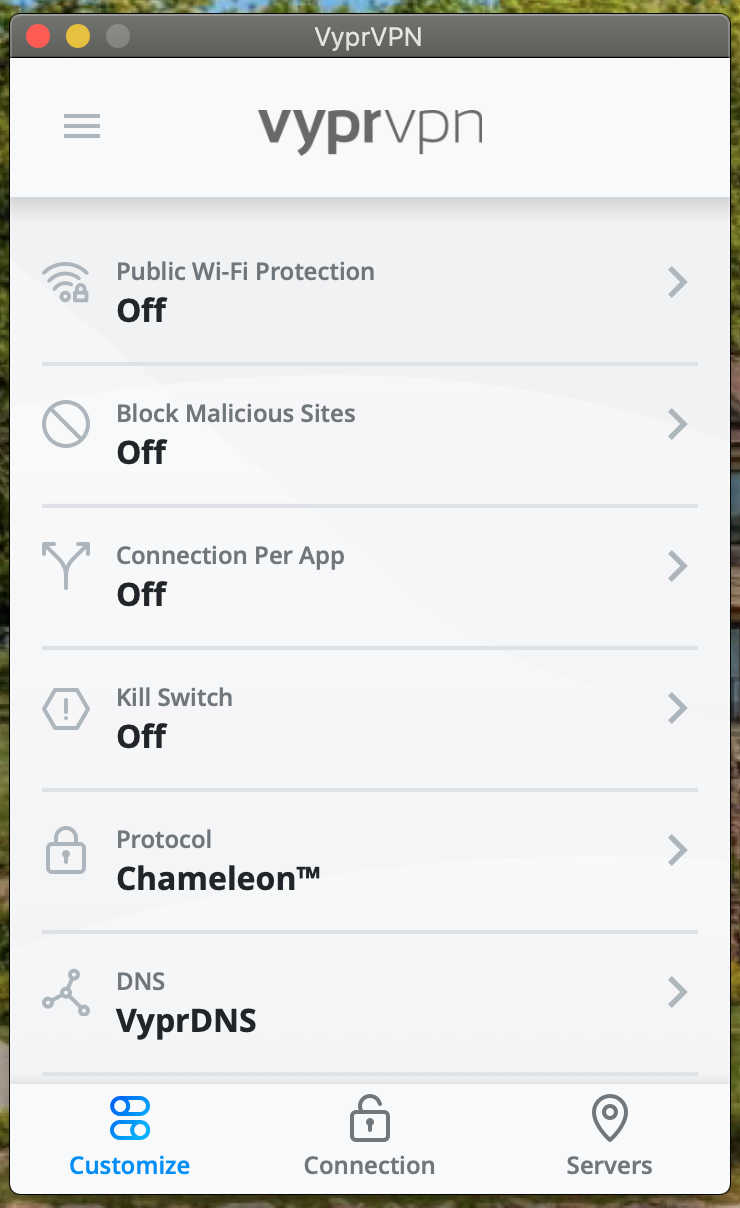Open the hamburger menu icon
The height and width of the screenshot is (1208, 740).
pyautogui.click(x=82, y=126)
